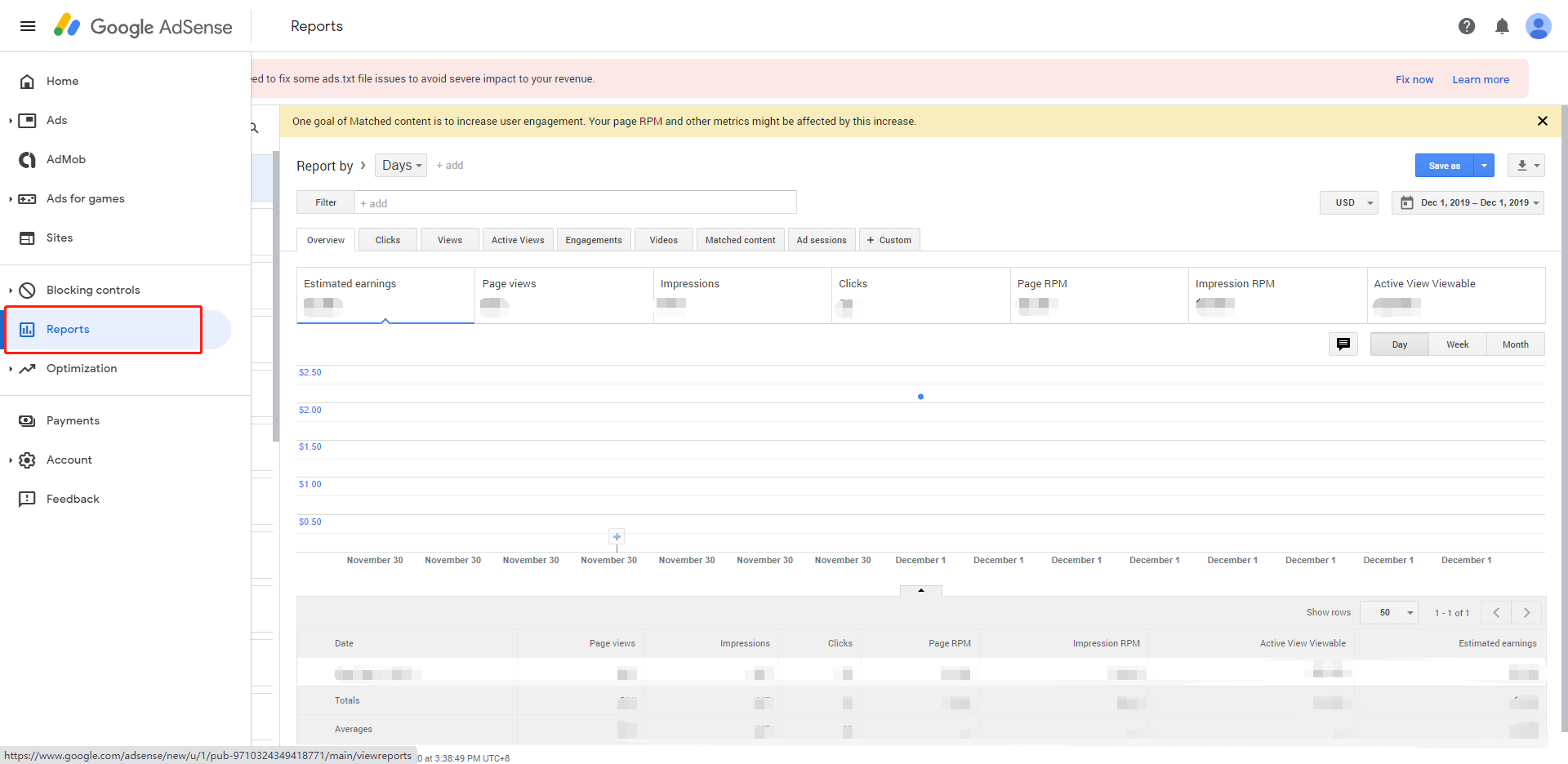Image resolution: width=1568 pixels, height=764 pixels.
Task: Click the Fix now link
Action: click(1414, 79)
